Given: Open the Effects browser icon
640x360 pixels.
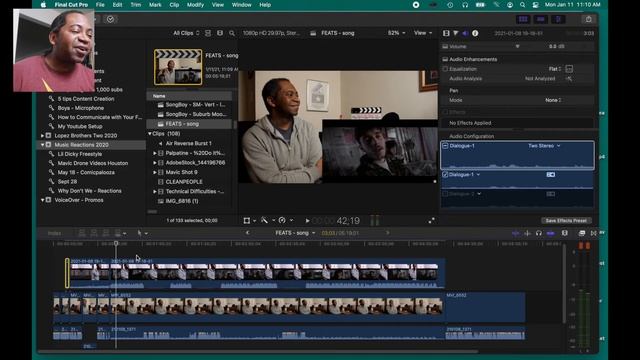Looking at the screenshot, I should [582, 233].
